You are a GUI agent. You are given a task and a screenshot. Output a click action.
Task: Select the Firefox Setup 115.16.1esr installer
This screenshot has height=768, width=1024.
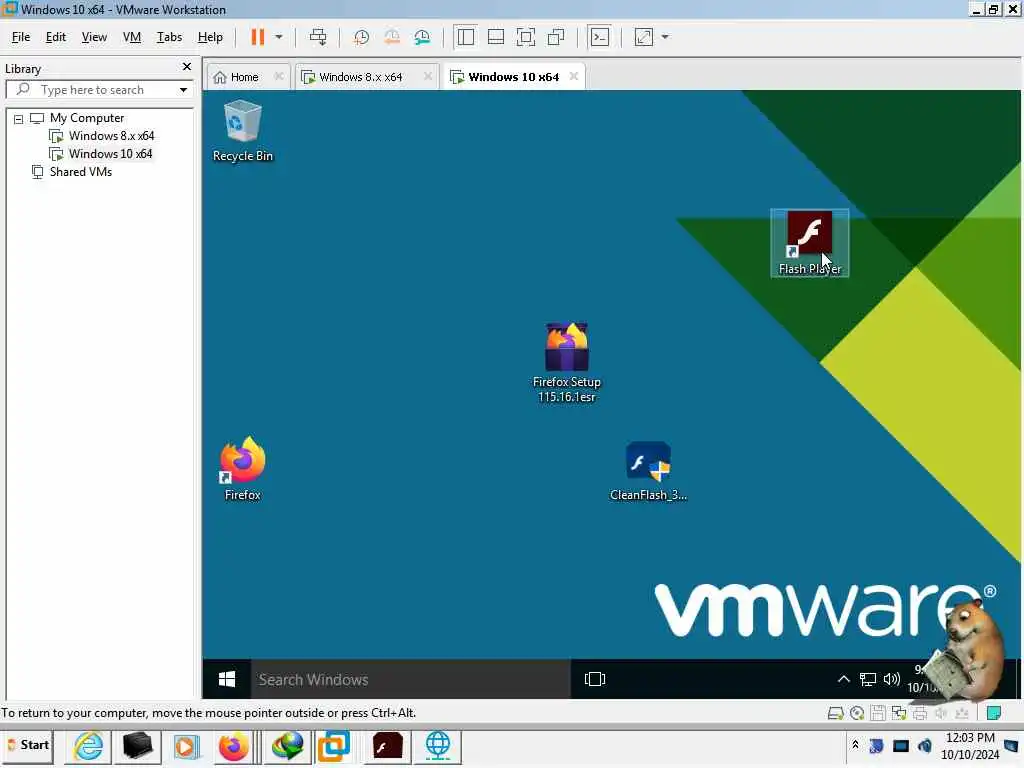click(567, 363)
